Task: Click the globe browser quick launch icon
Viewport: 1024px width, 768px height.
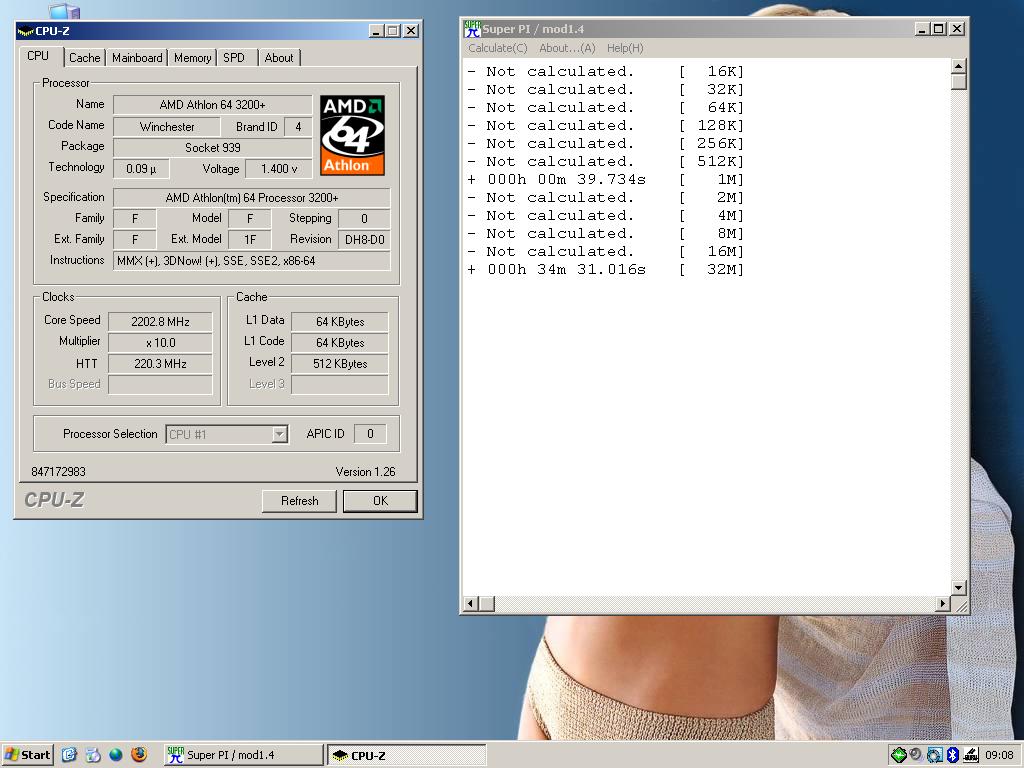Action: pos(116,755)
